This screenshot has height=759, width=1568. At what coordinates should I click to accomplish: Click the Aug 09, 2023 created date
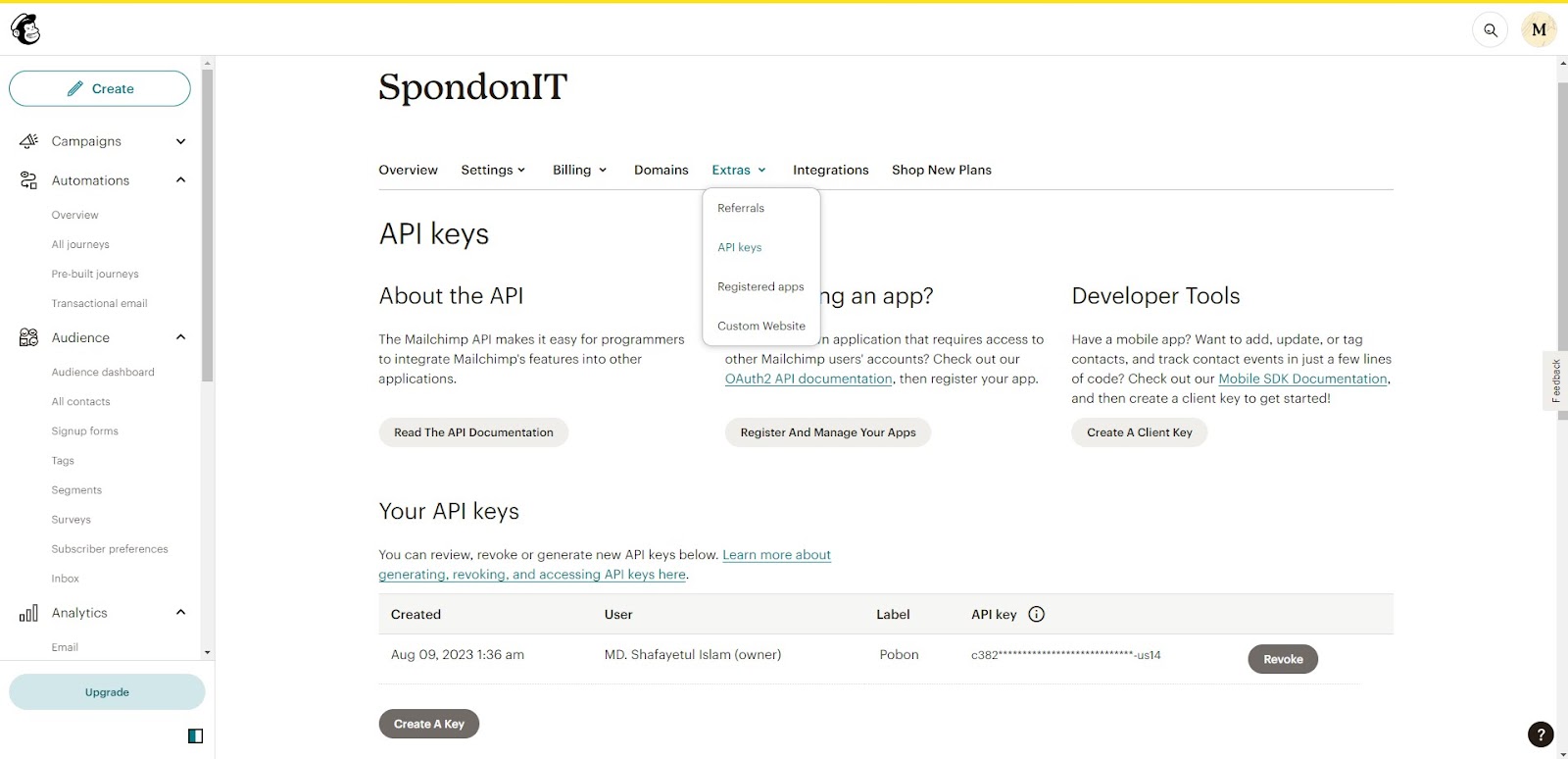click(x=457, y=654)
